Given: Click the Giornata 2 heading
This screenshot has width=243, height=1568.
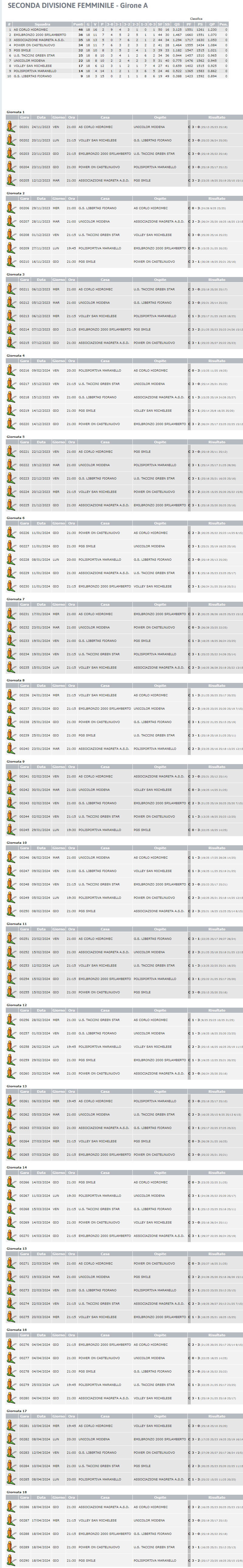Looking at the screenshot, I should point(16,193).
